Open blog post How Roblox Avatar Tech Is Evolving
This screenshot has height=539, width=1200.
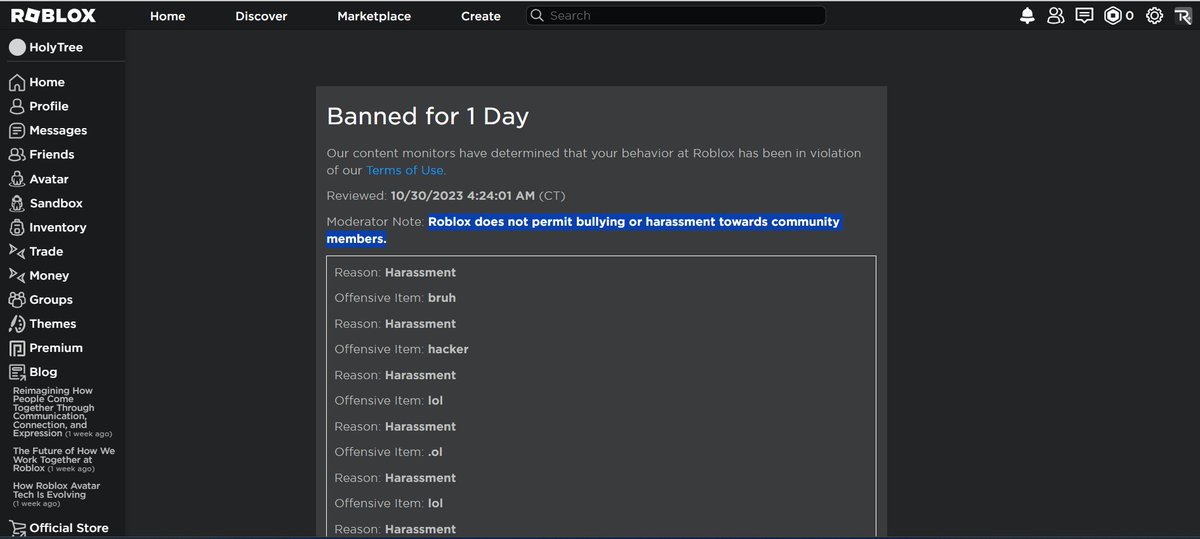(56, 494)
